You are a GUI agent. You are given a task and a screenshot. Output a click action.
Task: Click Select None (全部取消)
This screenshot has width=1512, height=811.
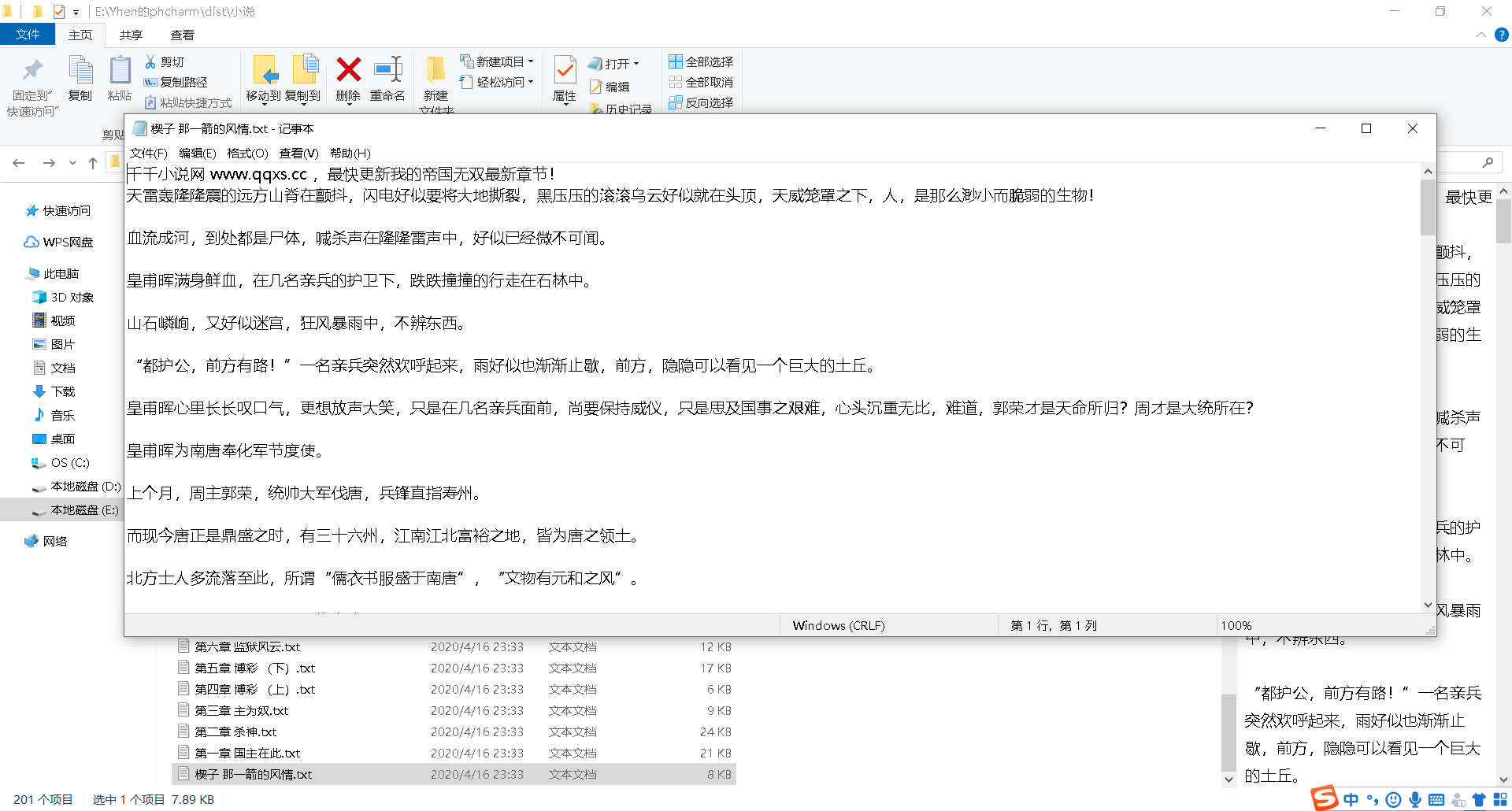tap(701, 82)
